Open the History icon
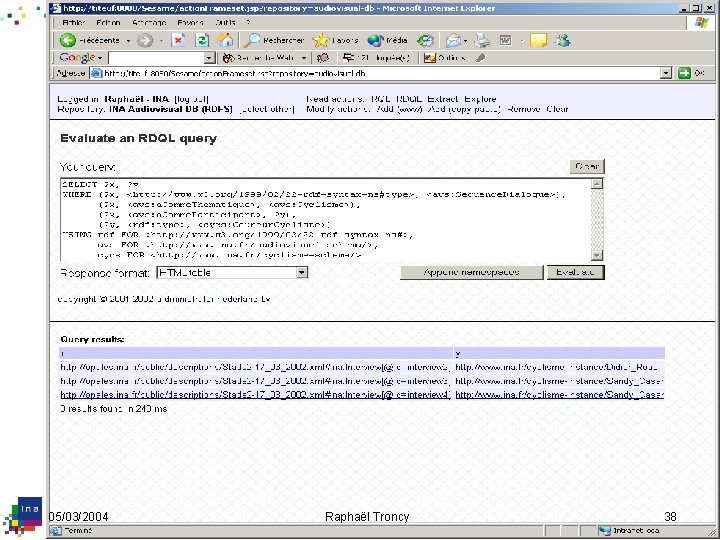 coord(425,40)
